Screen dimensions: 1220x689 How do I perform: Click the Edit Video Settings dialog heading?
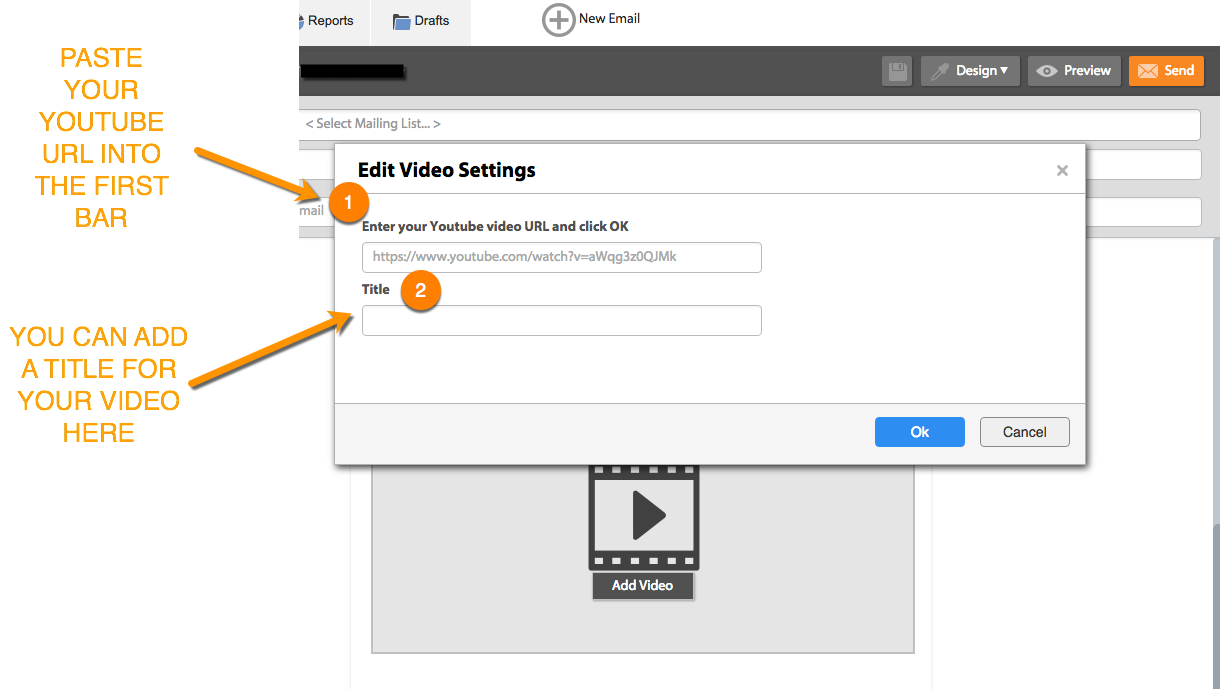pos(446,170)
